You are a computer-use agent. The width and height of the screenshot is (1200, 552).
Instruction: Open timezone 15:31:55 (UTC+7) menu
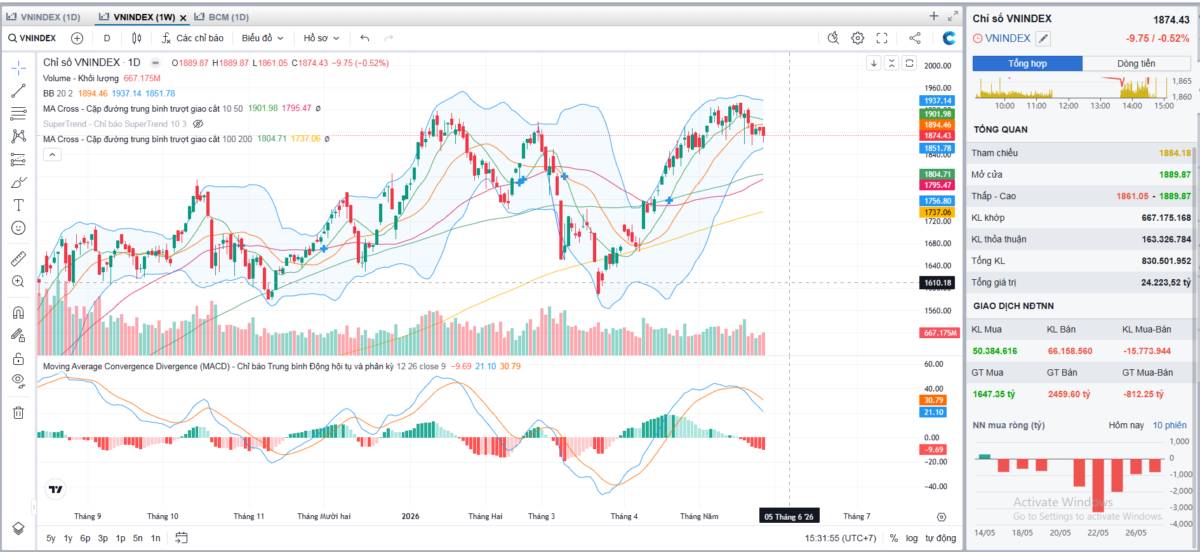tap(842, 538)
